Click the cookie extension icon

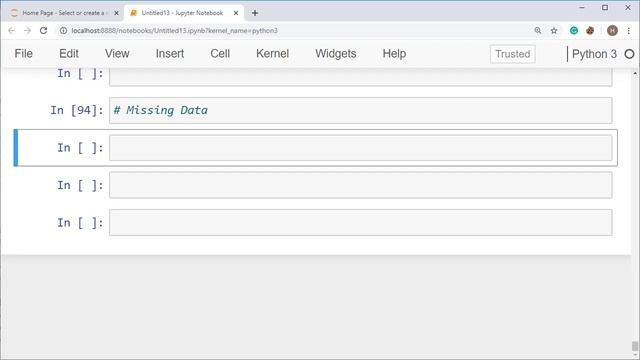(590, 31)
